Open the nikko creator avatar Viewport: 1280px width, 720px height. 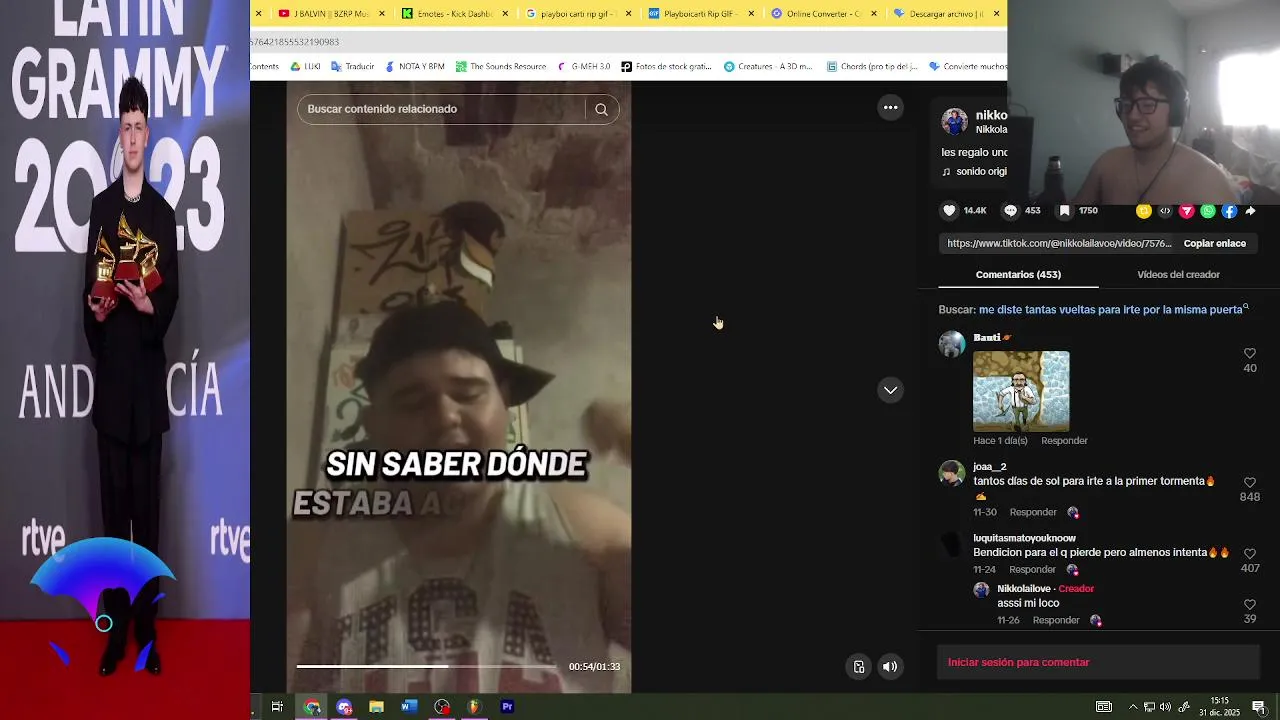coord(955,121)
